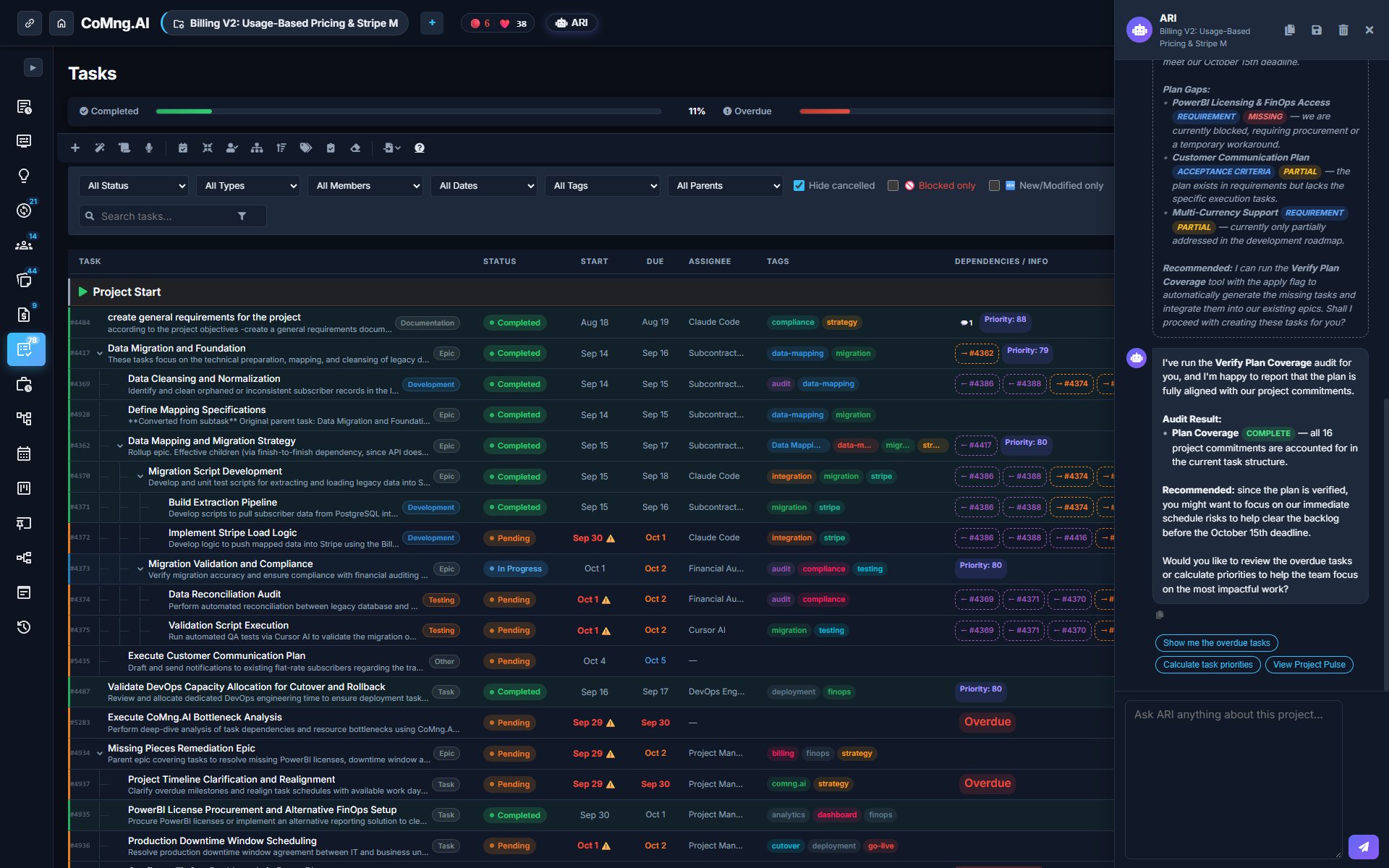The width and height of the screenshot is (1389, 868).
Task: Click the Search tasks input field
Action: coord(173,216)
